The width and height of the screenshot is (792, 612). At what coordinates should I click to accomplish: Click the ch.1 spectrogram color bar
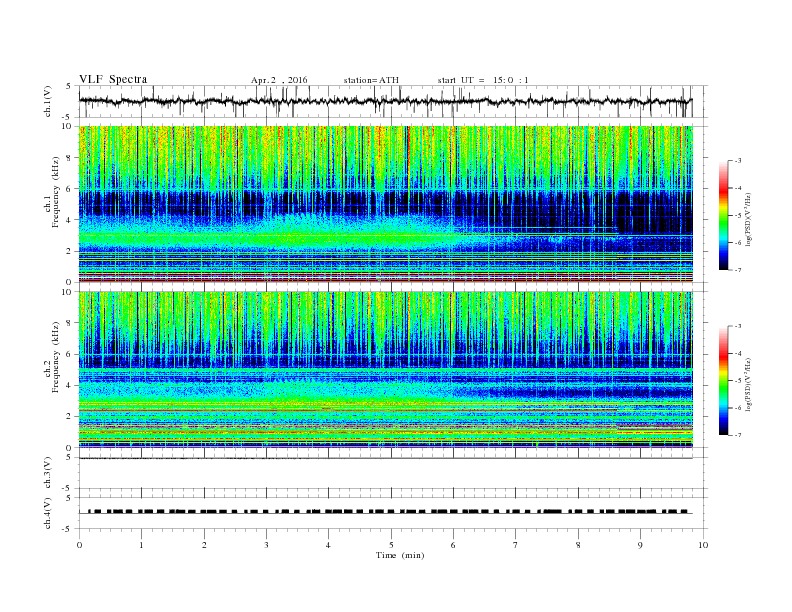(723, 216)
